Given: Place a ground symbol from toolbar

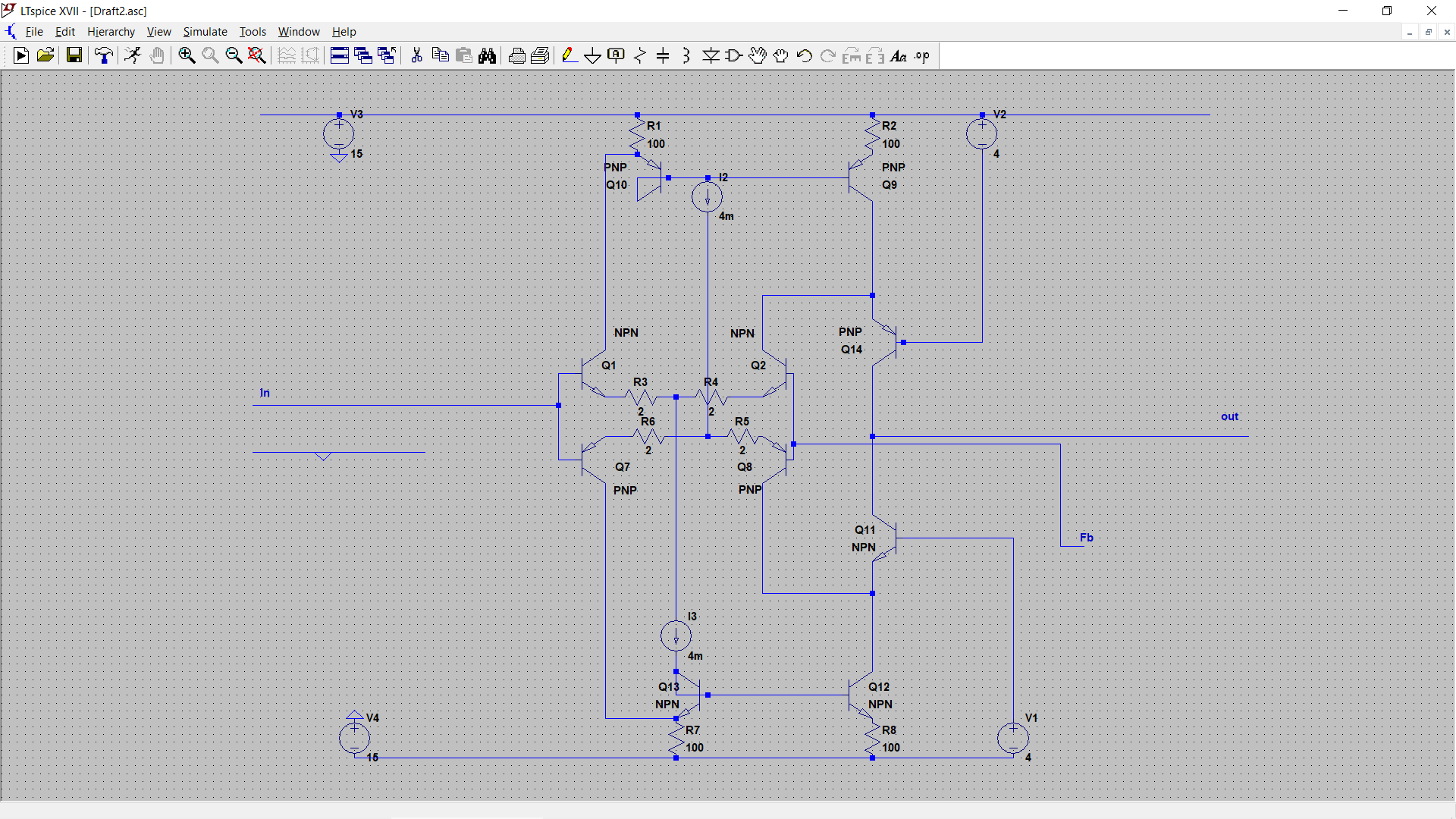Looking at the screenshot, I should [593, 55].
